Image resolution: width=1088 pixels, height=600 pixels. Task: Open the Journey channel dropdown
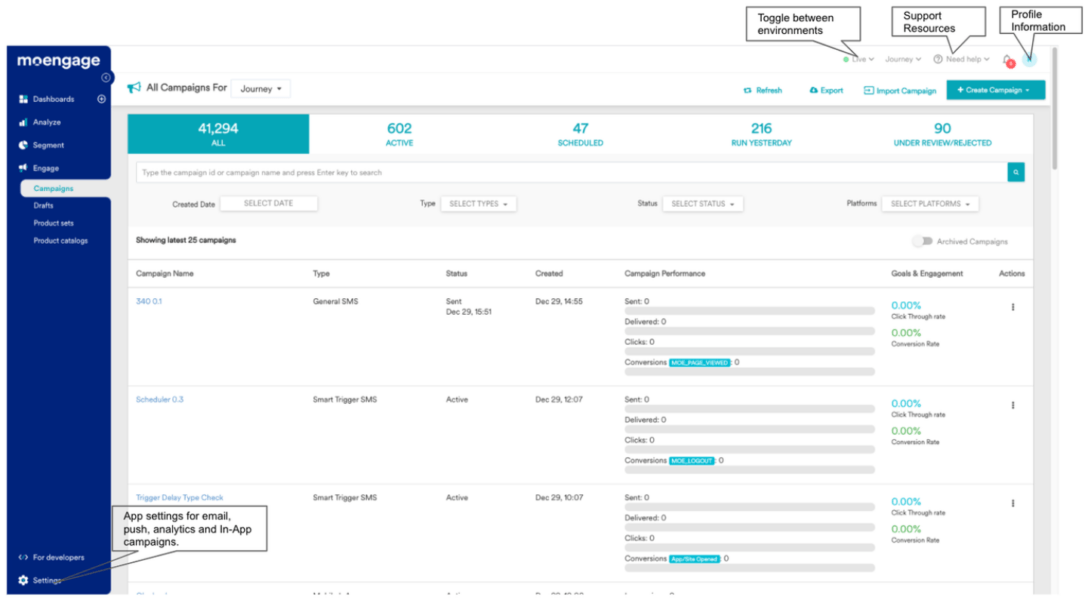point(260,88)
